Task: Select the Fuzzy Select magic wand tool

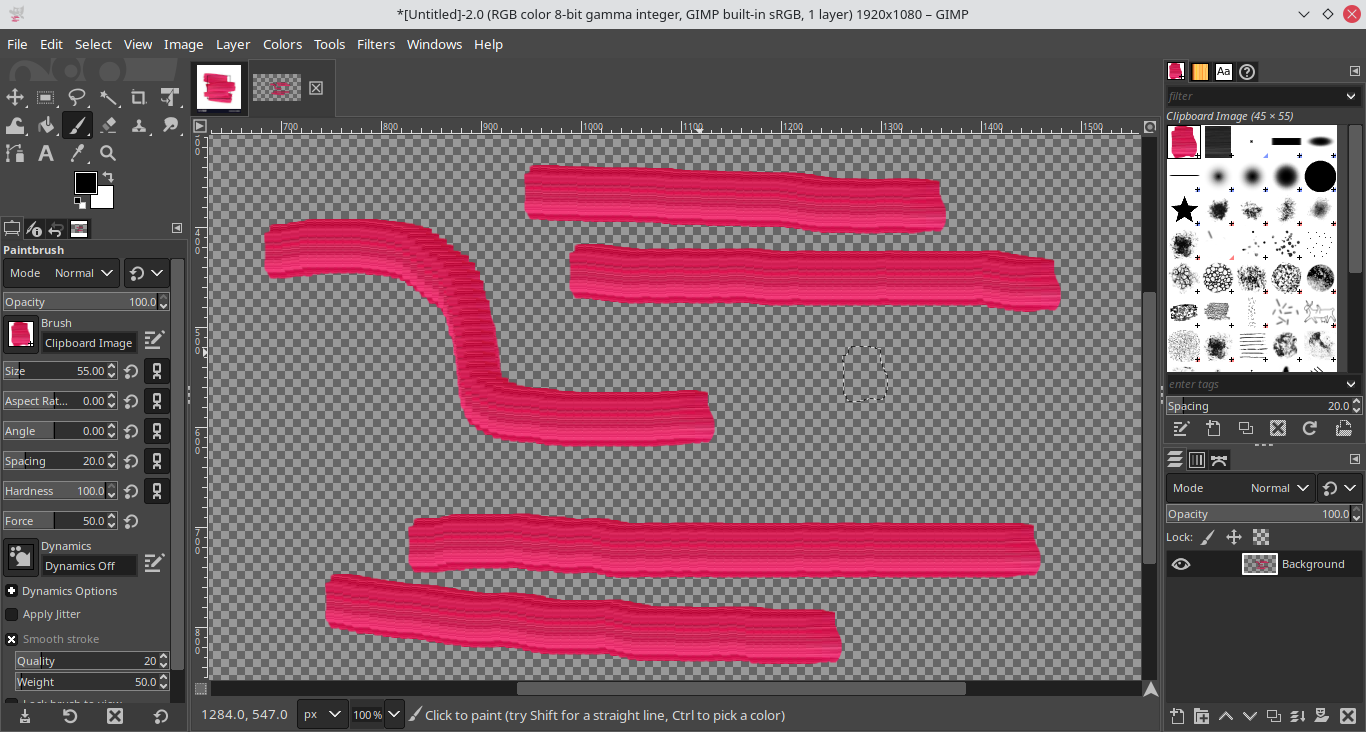Action: 108,97
